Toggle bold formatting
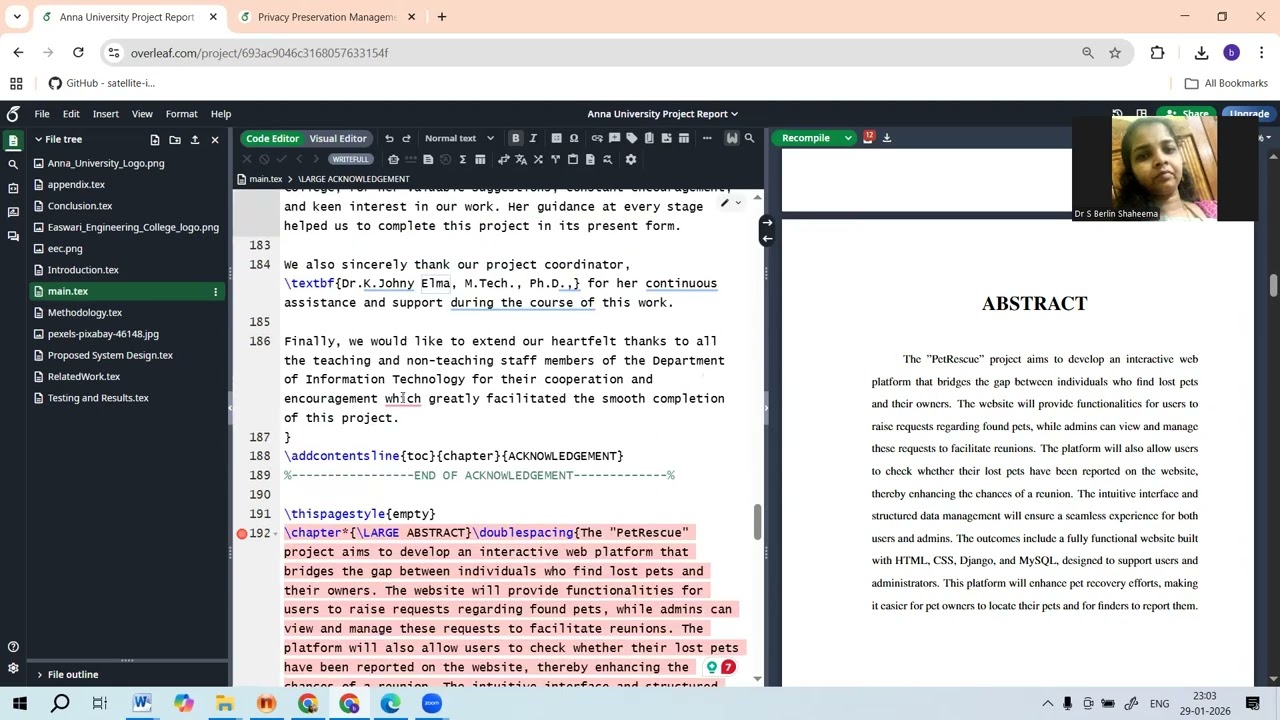Image resolution: width=1280 pixels, height=720 pixels. 515,138
